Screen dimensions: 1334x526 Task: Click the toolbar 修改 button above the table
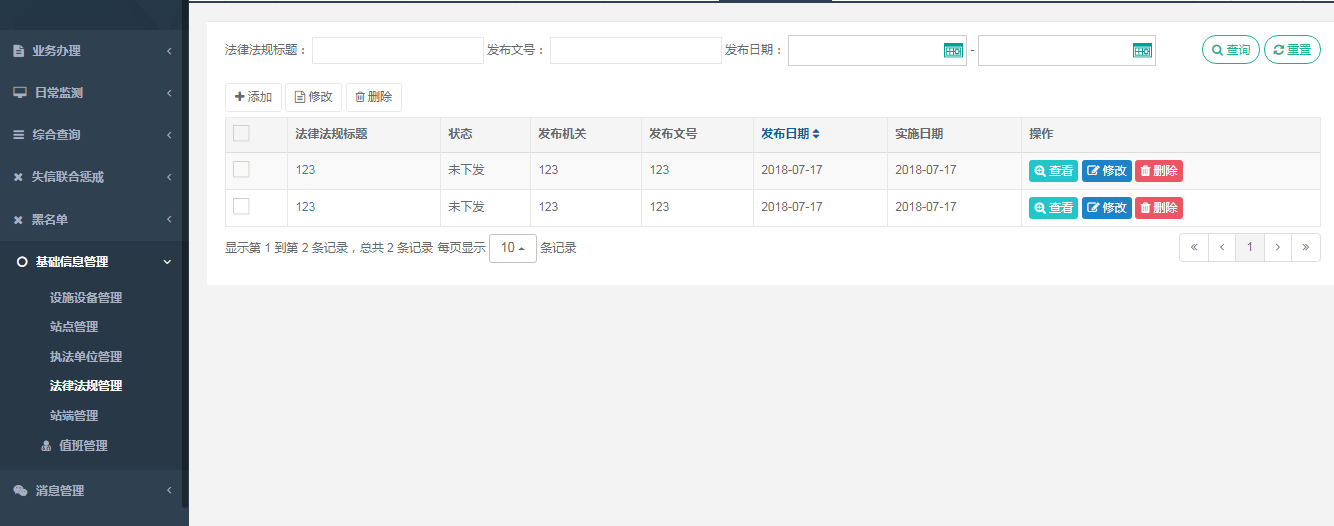click(x=314, y=97)
